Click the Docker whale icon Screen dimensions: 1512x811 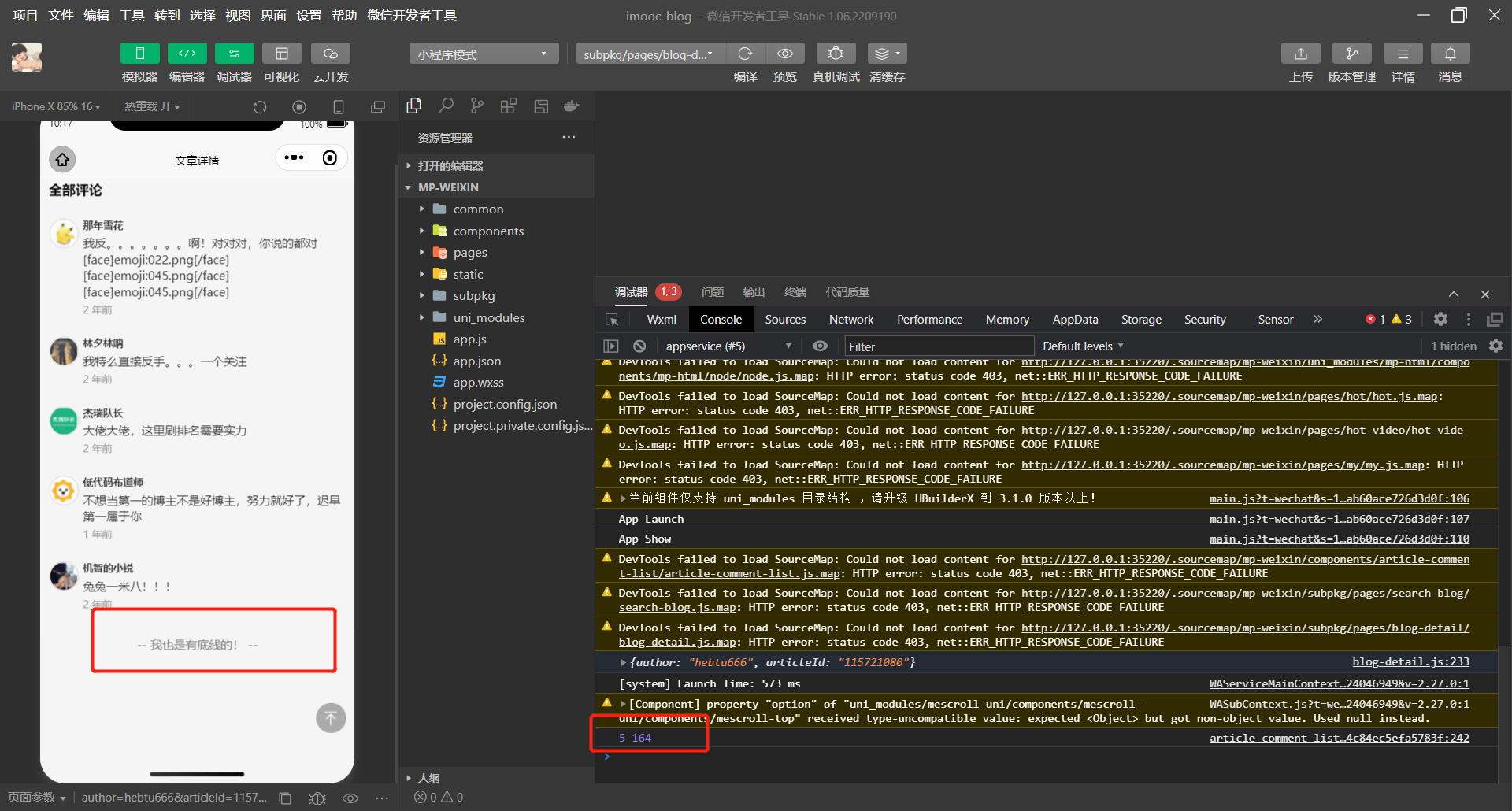572,106
